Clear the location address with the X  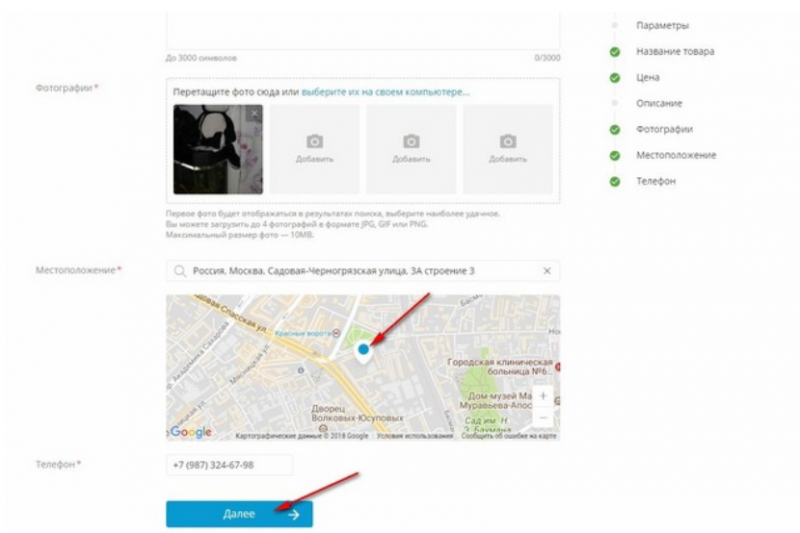546,271
